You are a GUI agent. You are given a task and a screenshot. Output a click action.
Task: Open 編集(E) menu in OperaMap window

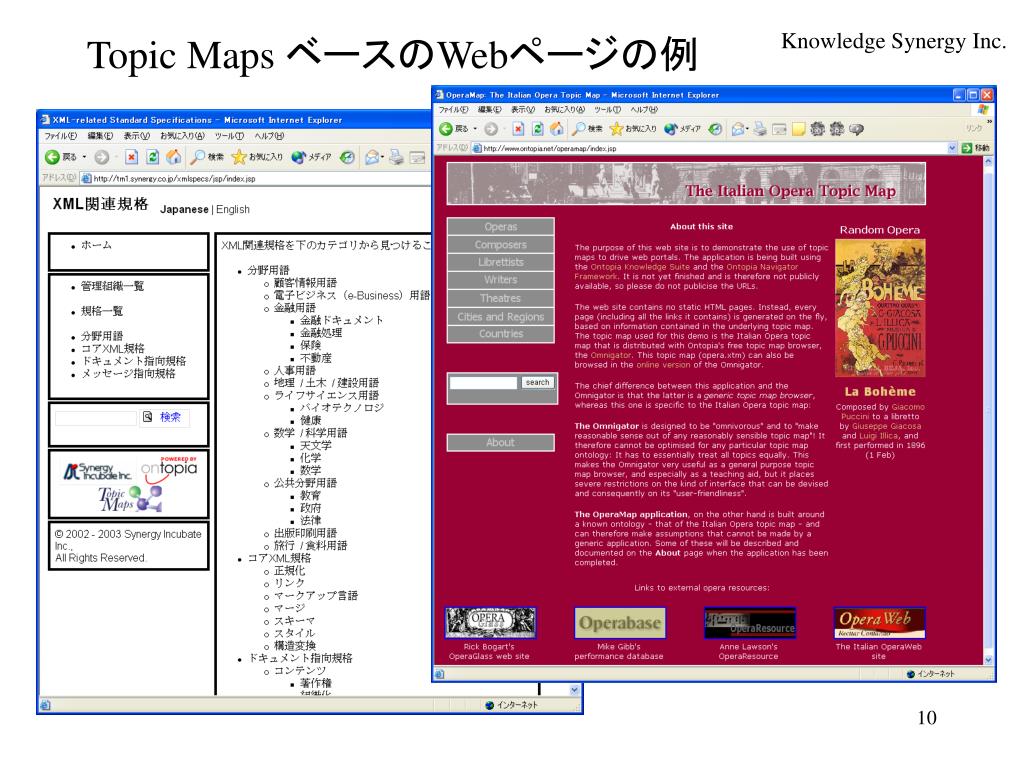click(489, 110)
